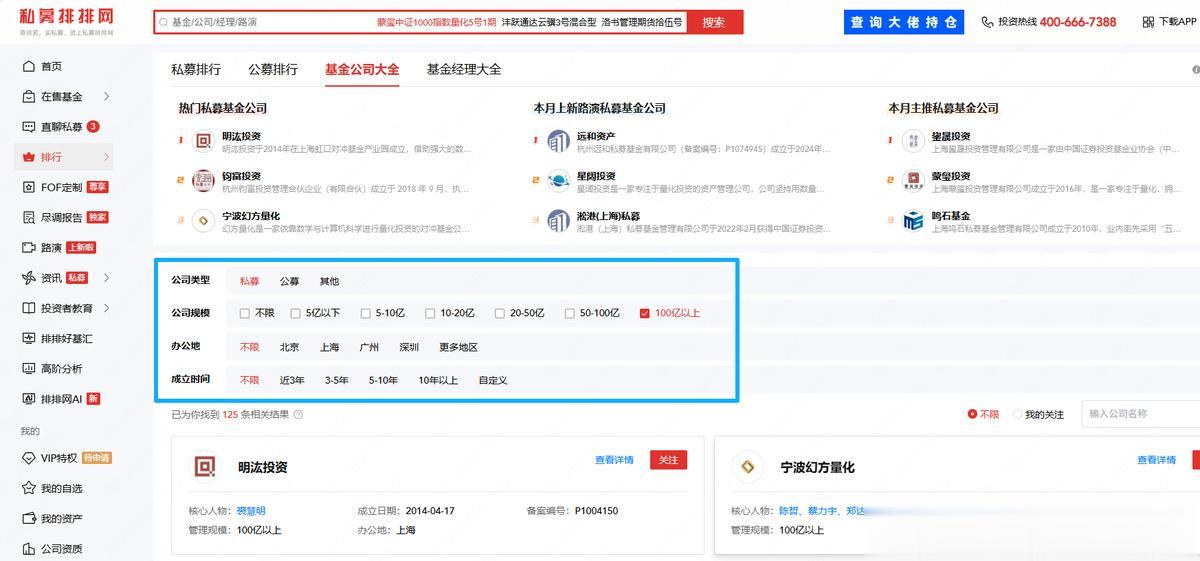Expand the 在售基金 sidebar arrow
The image size is (1200, 561).
pos(106,97)
